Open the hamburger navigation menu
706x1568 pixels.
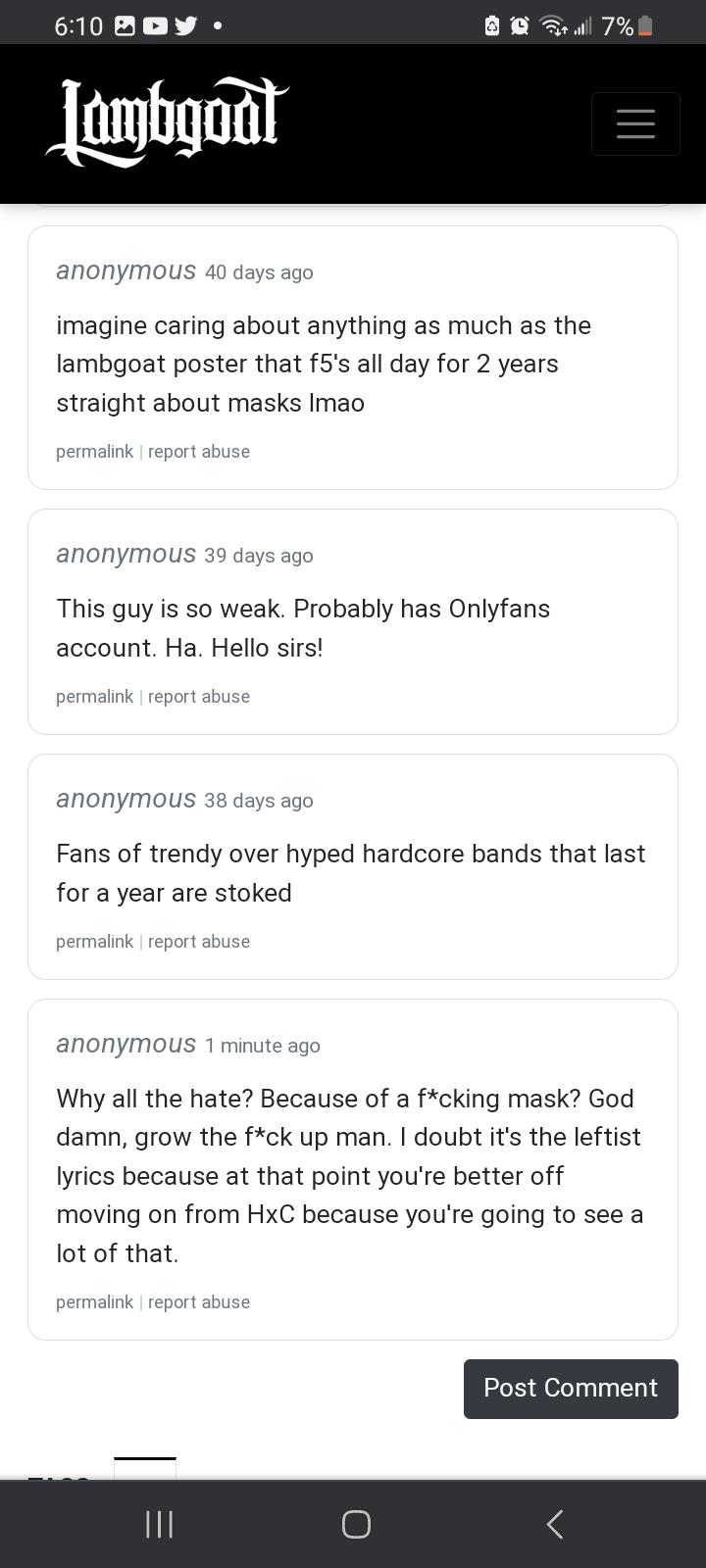(635, 123)
